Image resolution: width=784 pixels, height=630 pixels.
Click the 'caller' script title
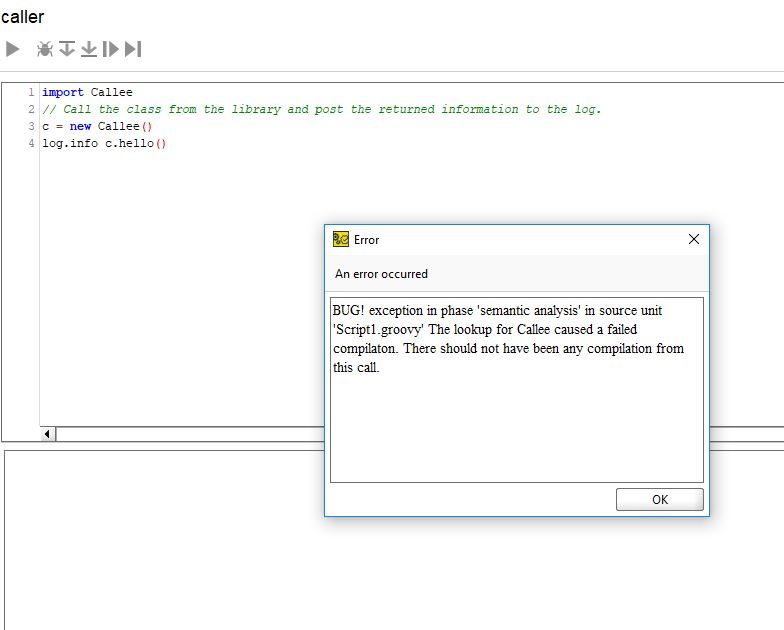[x=22, y=17]
